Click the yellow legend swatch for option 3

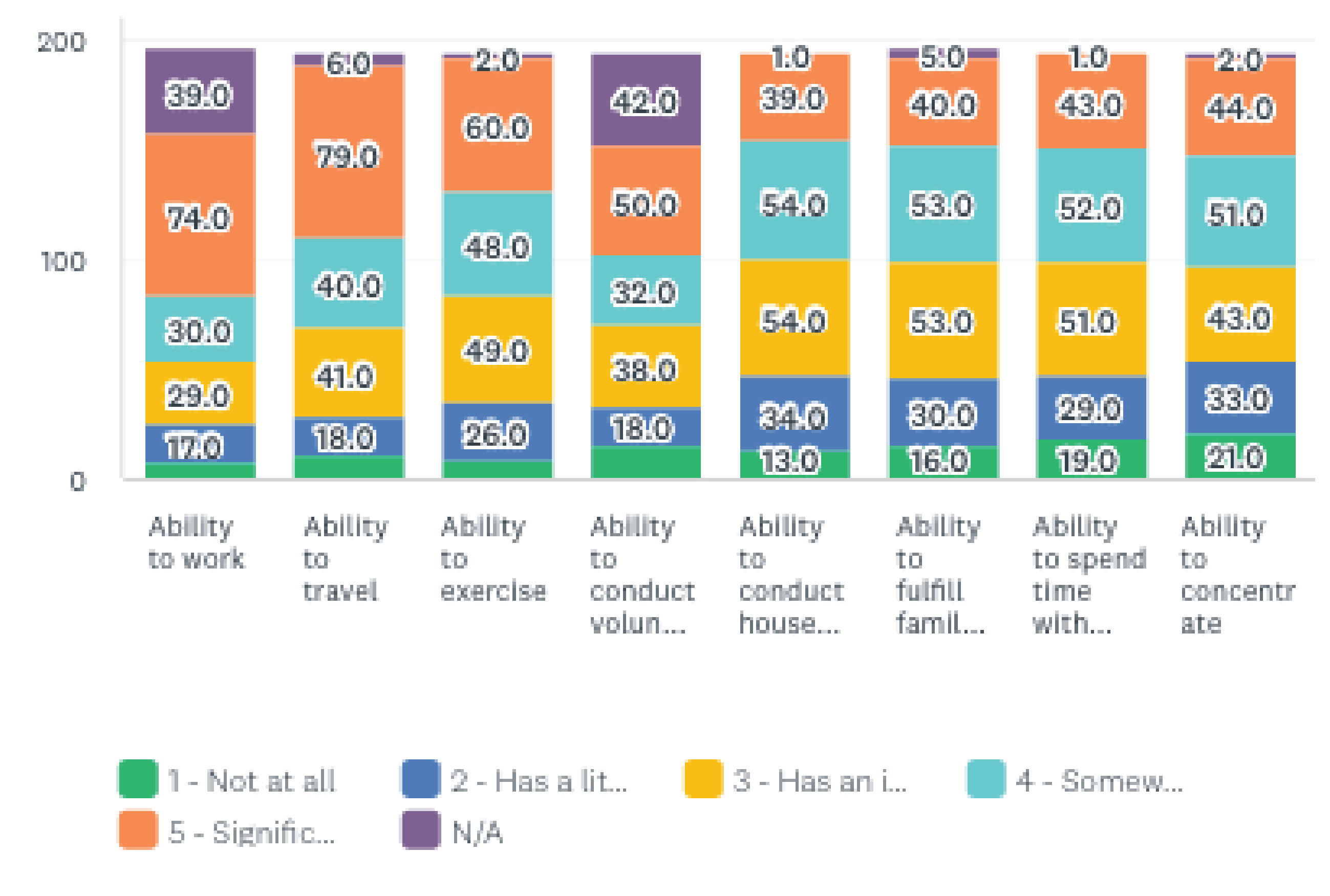point(703,778)
